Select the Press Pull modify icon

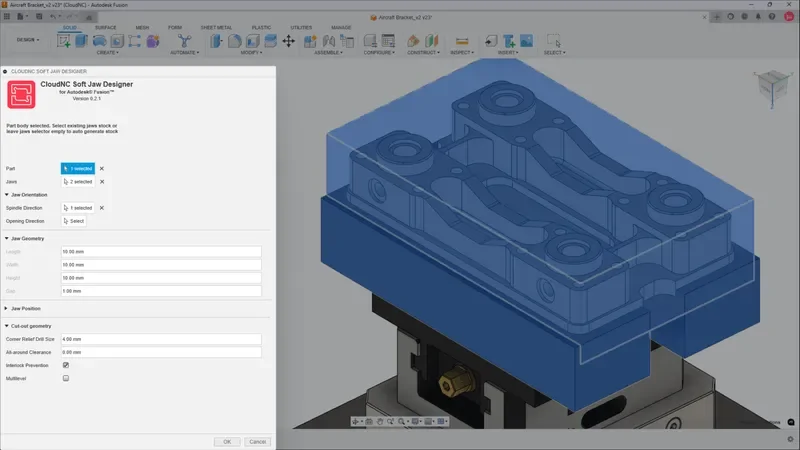[216, 41]
